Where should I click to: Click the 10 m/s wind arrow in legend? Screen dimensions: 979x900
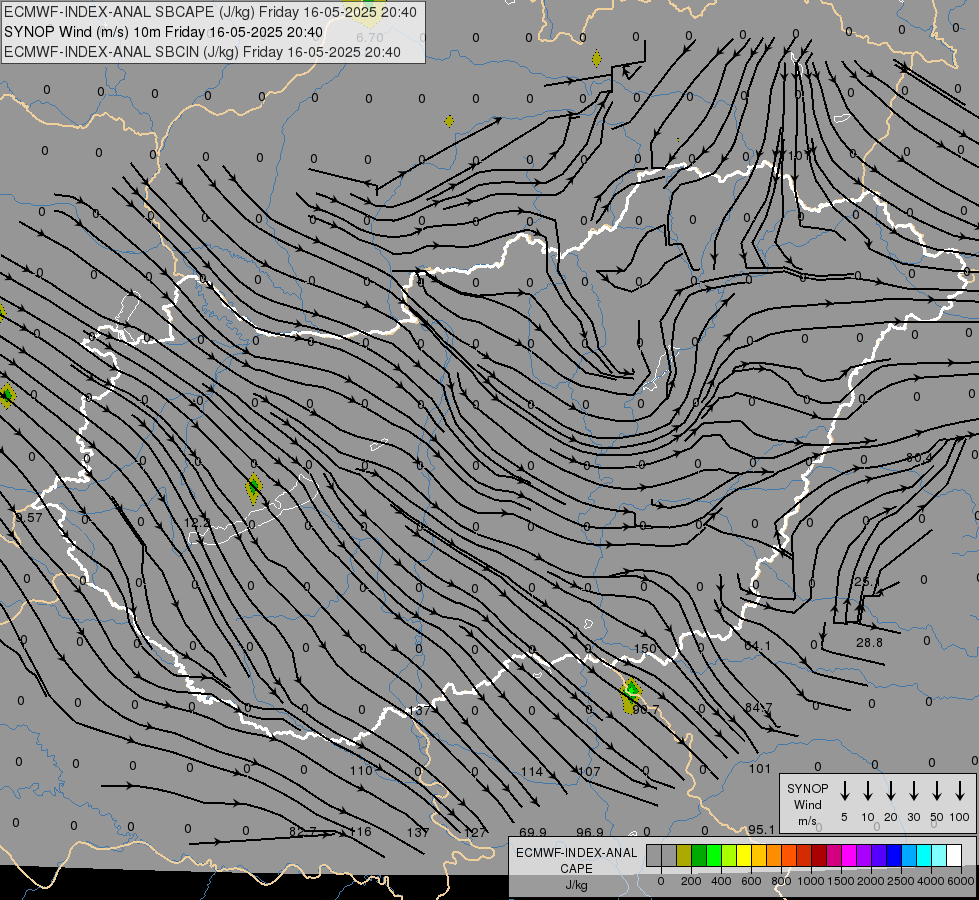pyautogui.click(x=867, y=791)
